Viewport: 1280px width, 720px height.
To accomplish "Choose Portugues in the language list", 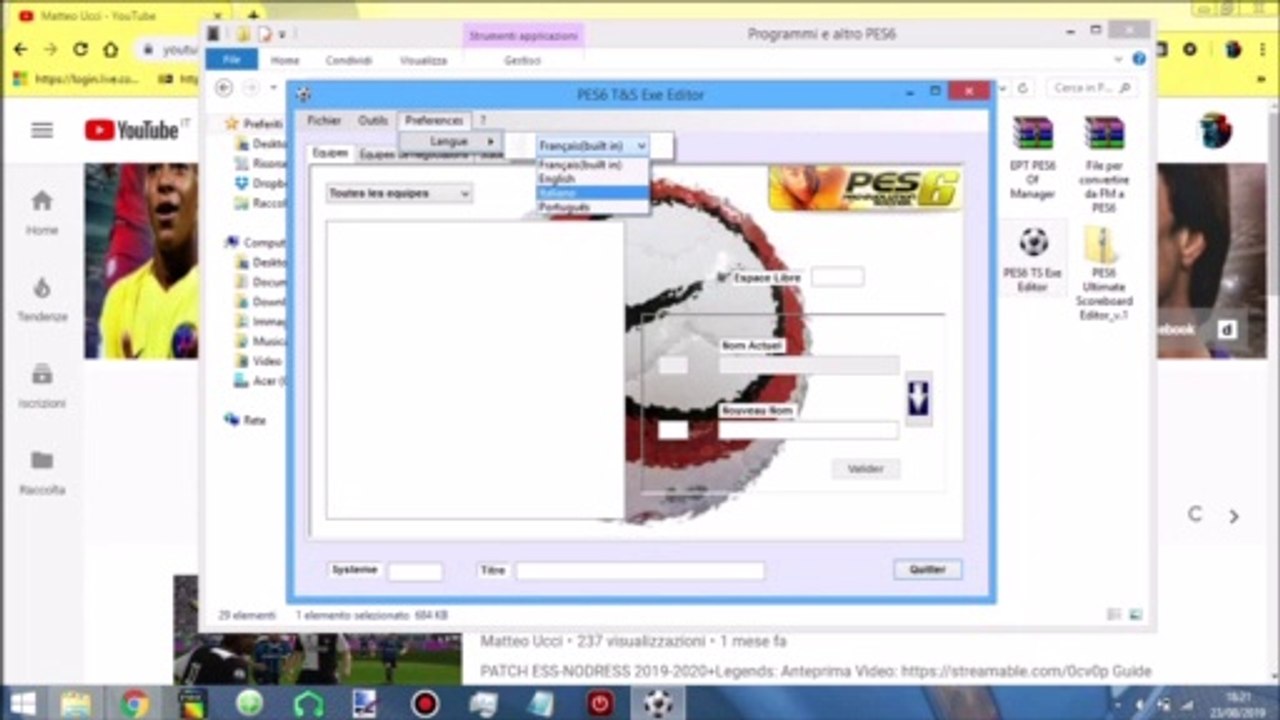I will point(593,206).
